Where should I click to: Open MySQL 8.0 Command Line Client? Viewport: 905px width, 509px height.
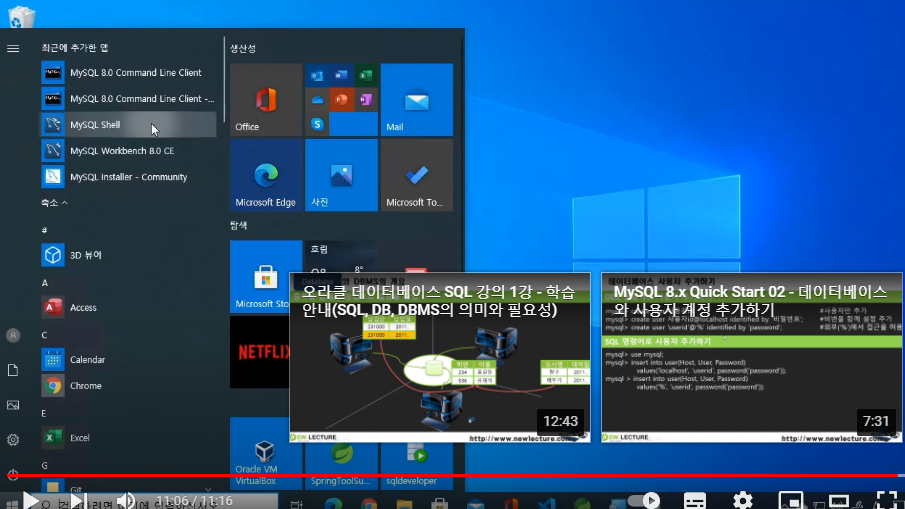128,73
